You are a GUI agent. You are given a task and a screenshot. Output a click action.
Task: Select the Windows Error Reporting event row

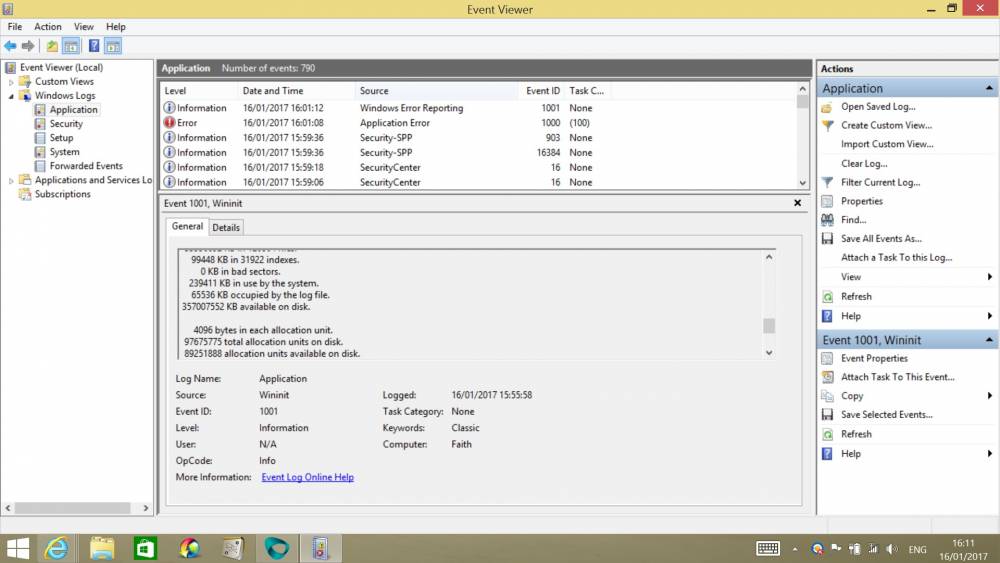click(478, 108)
